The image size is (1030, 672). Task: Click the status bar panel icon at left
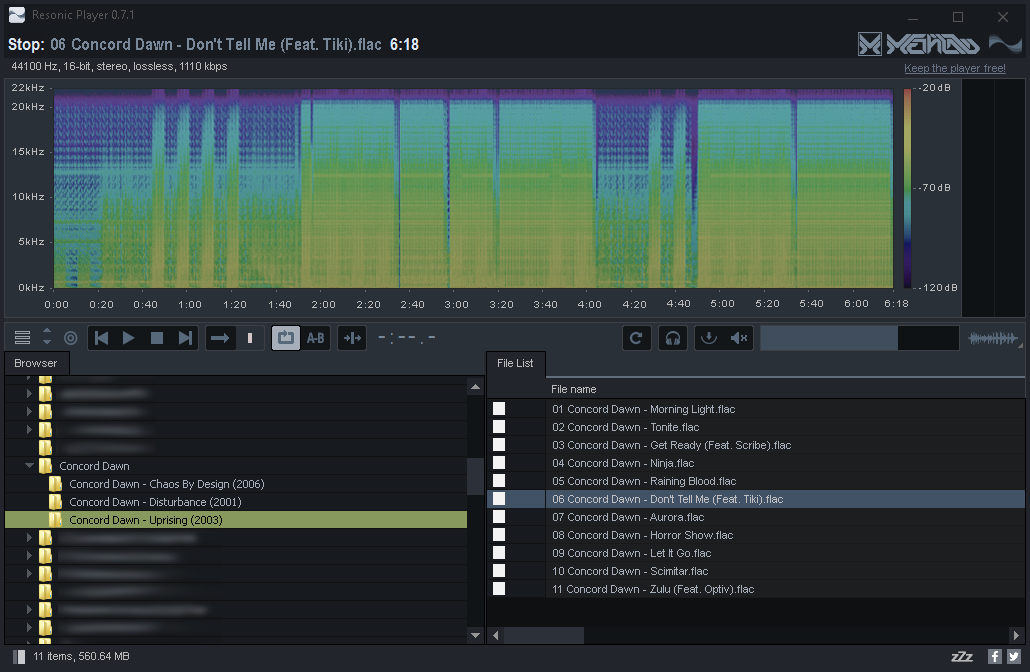coord(18,656)
